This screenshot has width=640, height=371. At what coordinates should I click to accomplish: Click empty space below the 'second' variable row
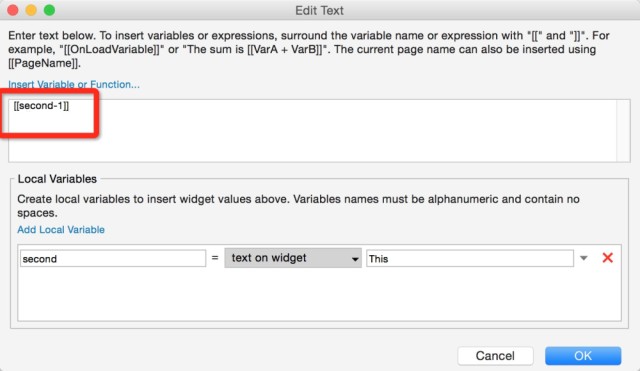pos(319,295)
